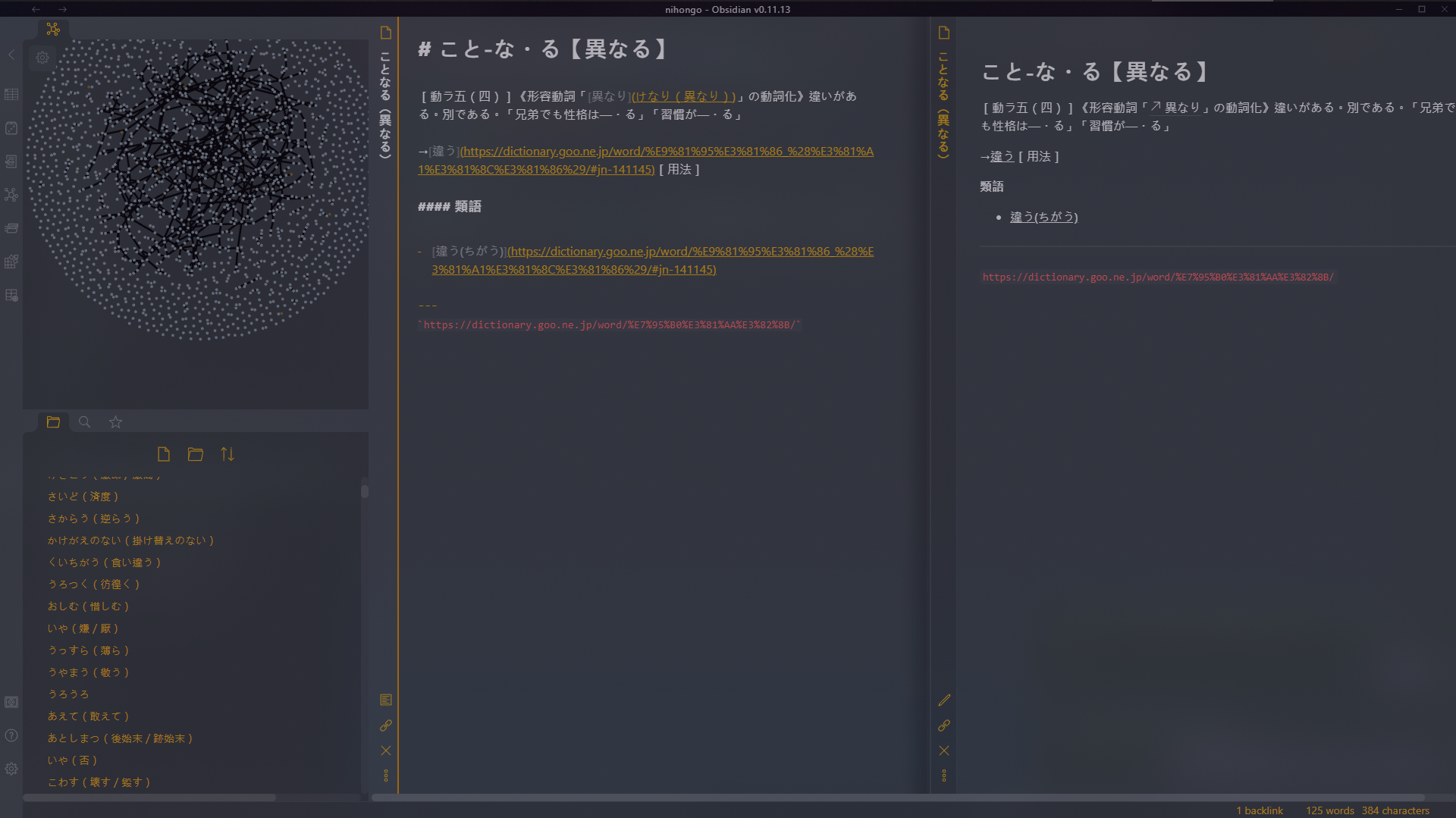Screen dimensions: 1456x818
Task: Create a new note in the file explorer
Action: tap(164, 454)
